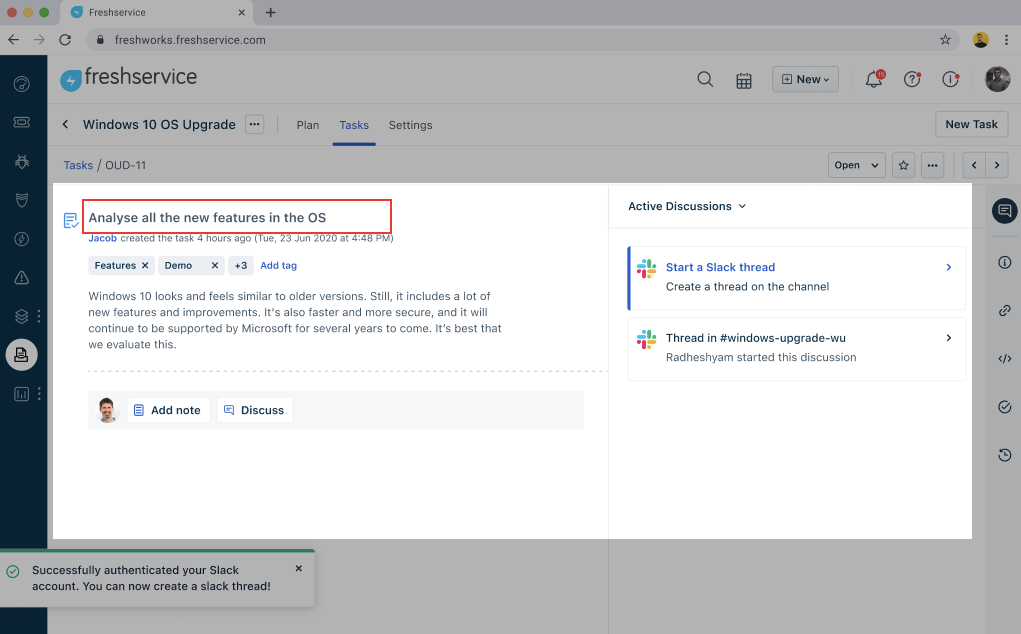
Task: Click the commenter avatar beside Add note
Action: pos(107,410)
